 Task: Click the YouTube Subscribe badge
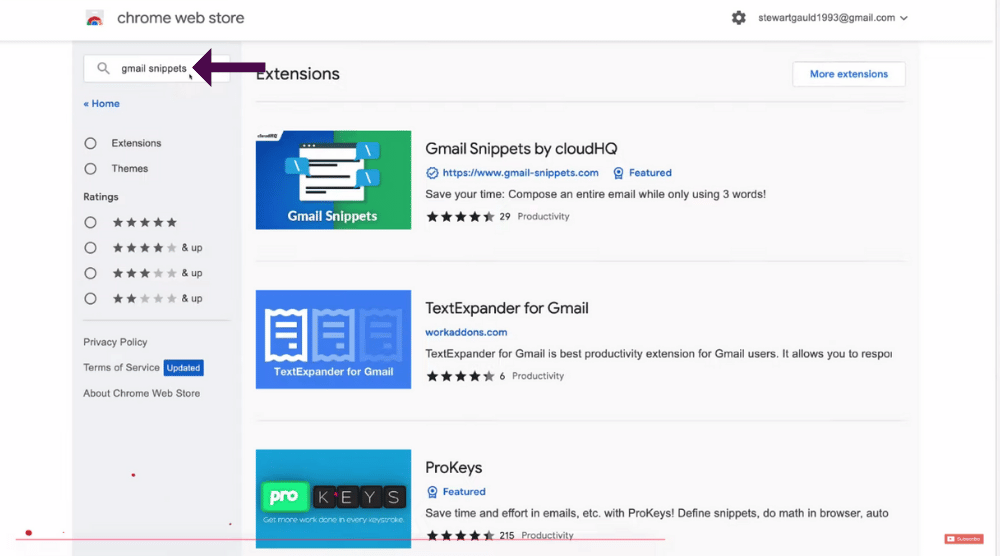[964, 539]
